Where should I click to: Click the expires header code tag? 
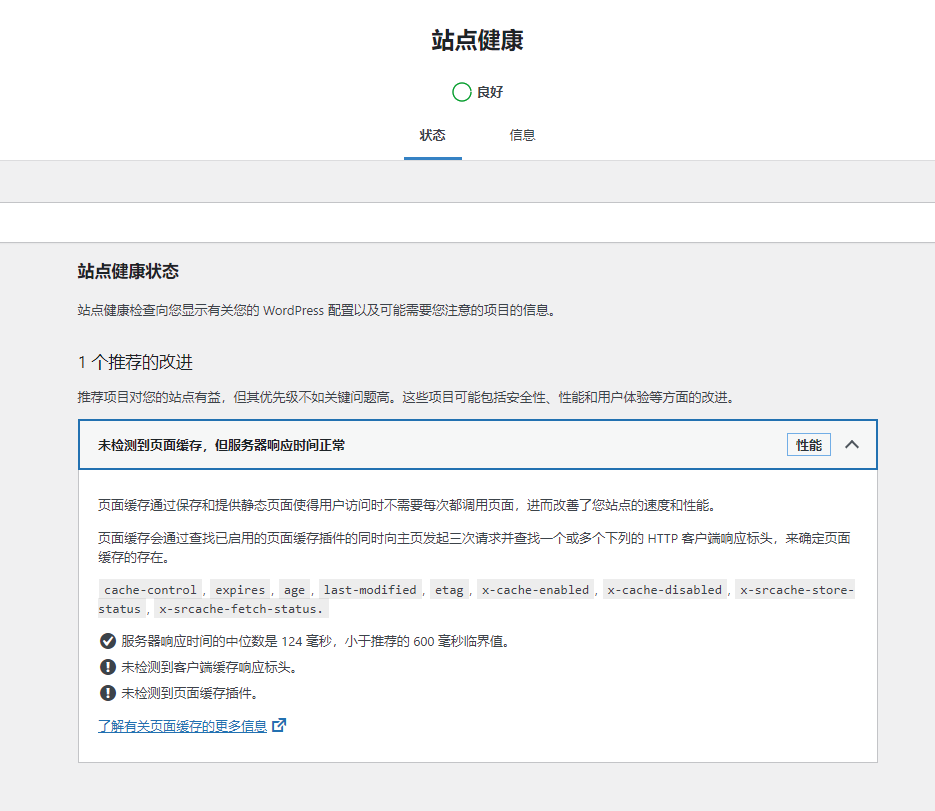(240, 590)
